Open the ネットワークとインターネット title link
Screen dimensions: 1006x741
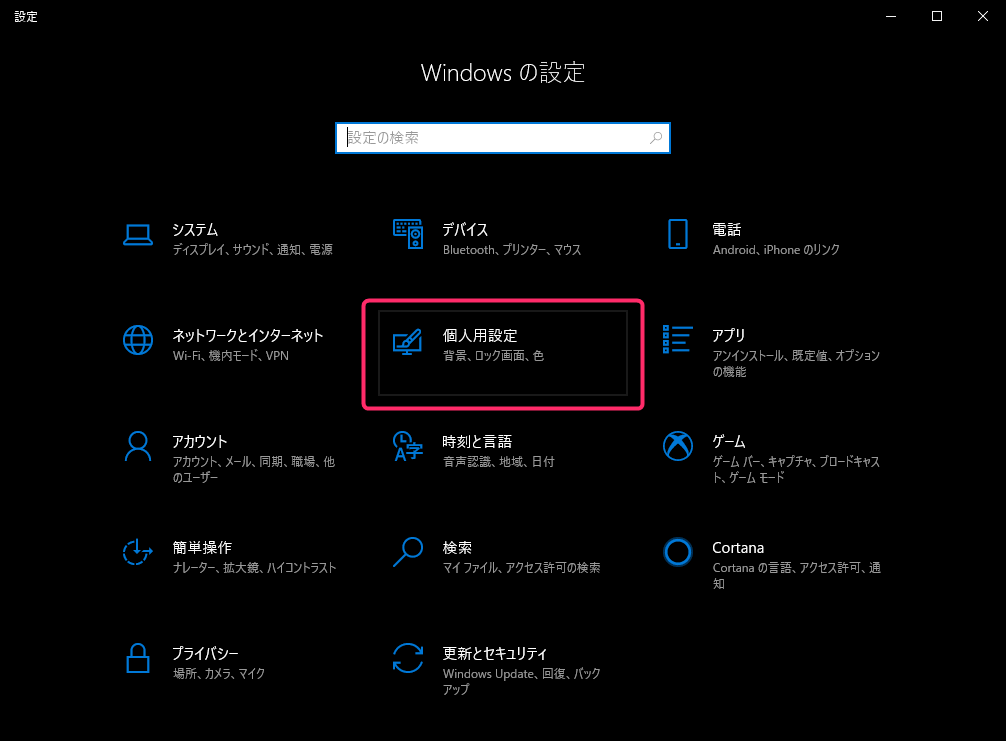(248, 336)
